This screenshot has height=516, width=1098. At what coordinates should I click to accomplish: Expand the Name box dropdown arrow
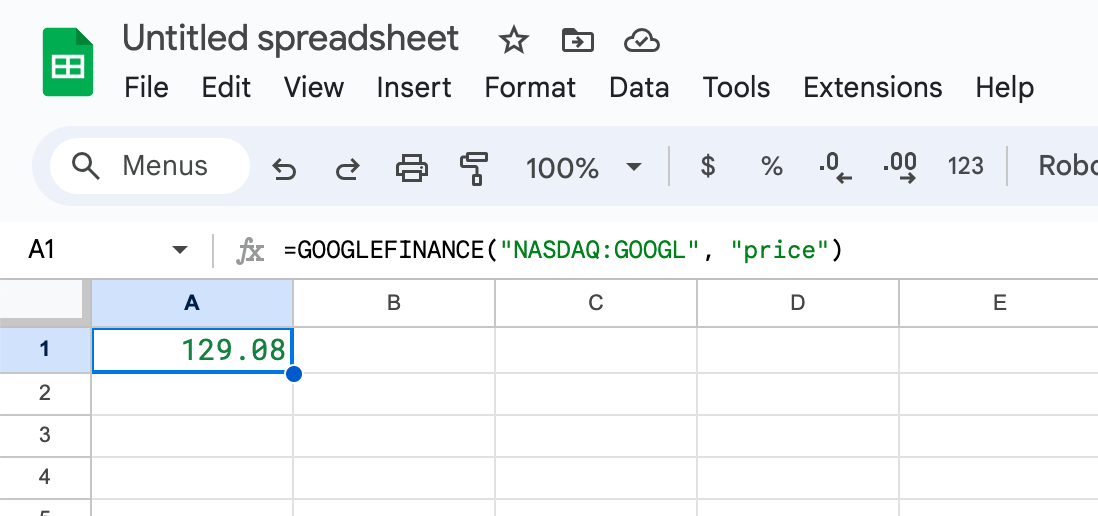click(180, 249)
